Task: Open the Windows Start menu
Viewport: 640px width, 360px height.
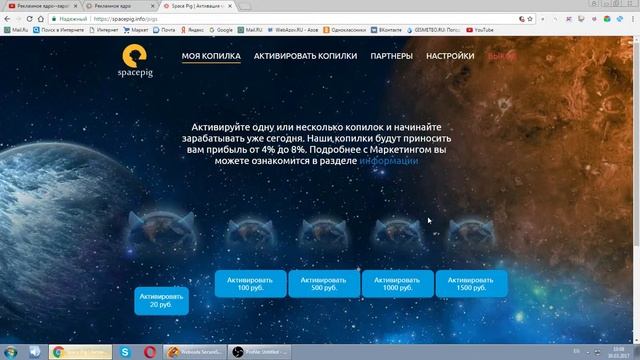Action: (x=11, y=352)
